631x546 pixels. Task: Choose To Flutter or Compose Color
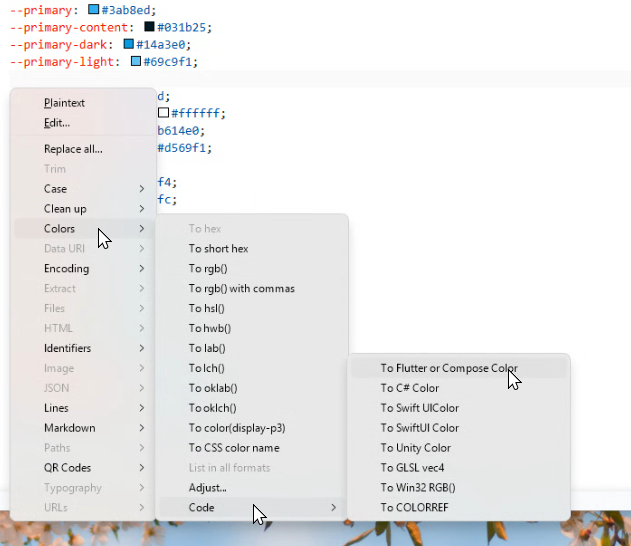tap(449, 368)
